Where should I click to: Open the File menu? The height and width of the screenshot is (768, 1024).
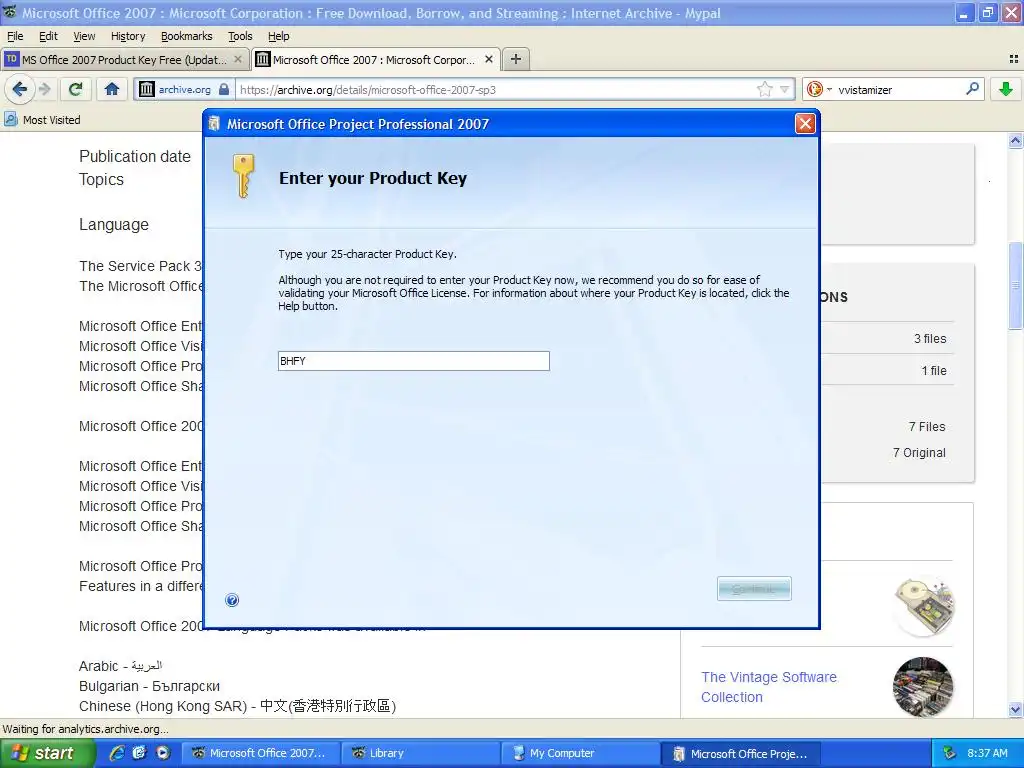pyautogui.click(x=14, y=36)
